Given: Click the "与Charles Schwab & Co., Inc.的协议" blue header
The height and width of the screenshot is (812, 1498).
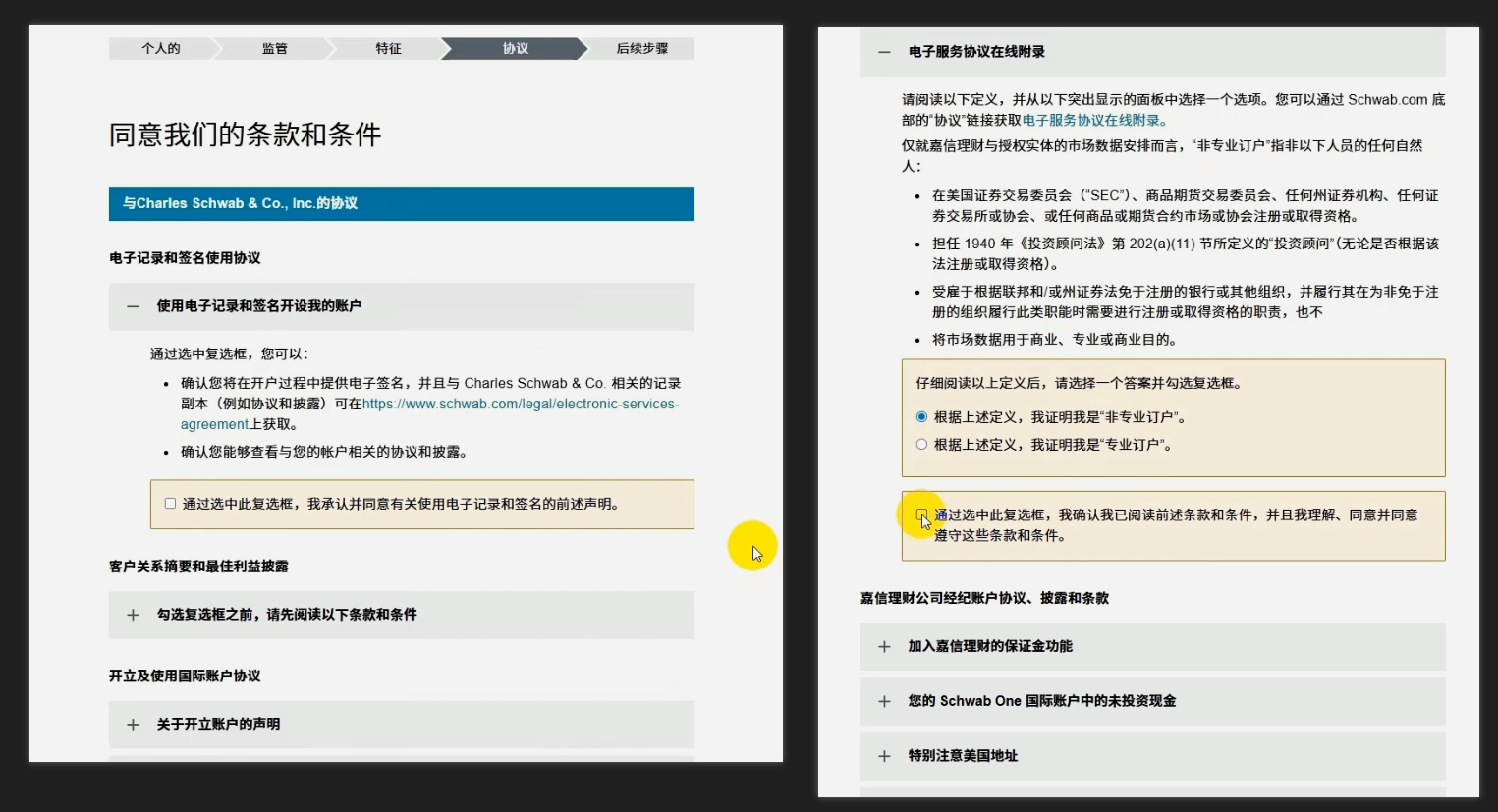Looking at the screenshot, I should click(x=401, y=204).
